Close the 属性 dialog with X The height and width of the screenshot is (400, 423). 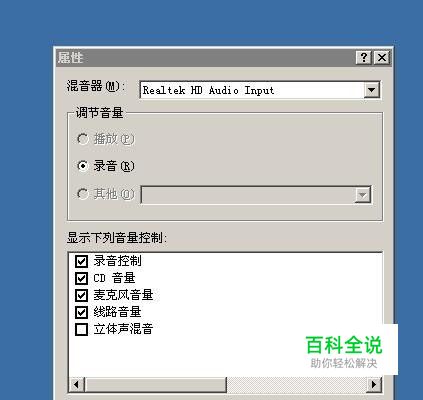382,58
